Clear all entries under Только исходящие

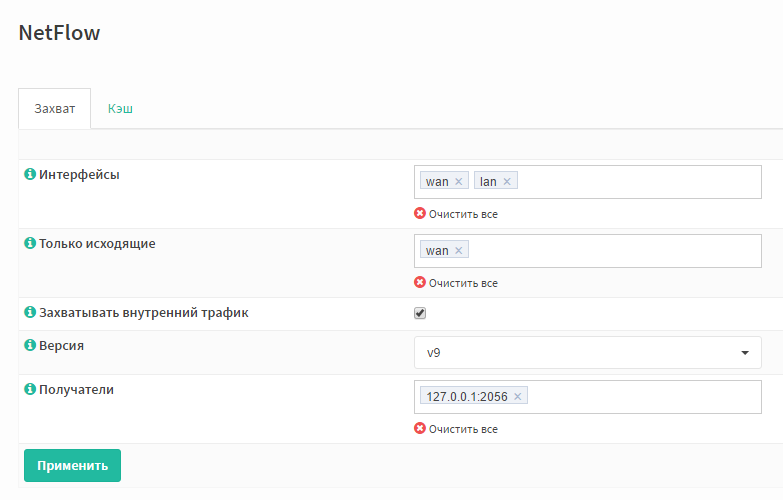click(x=456, y=283)
